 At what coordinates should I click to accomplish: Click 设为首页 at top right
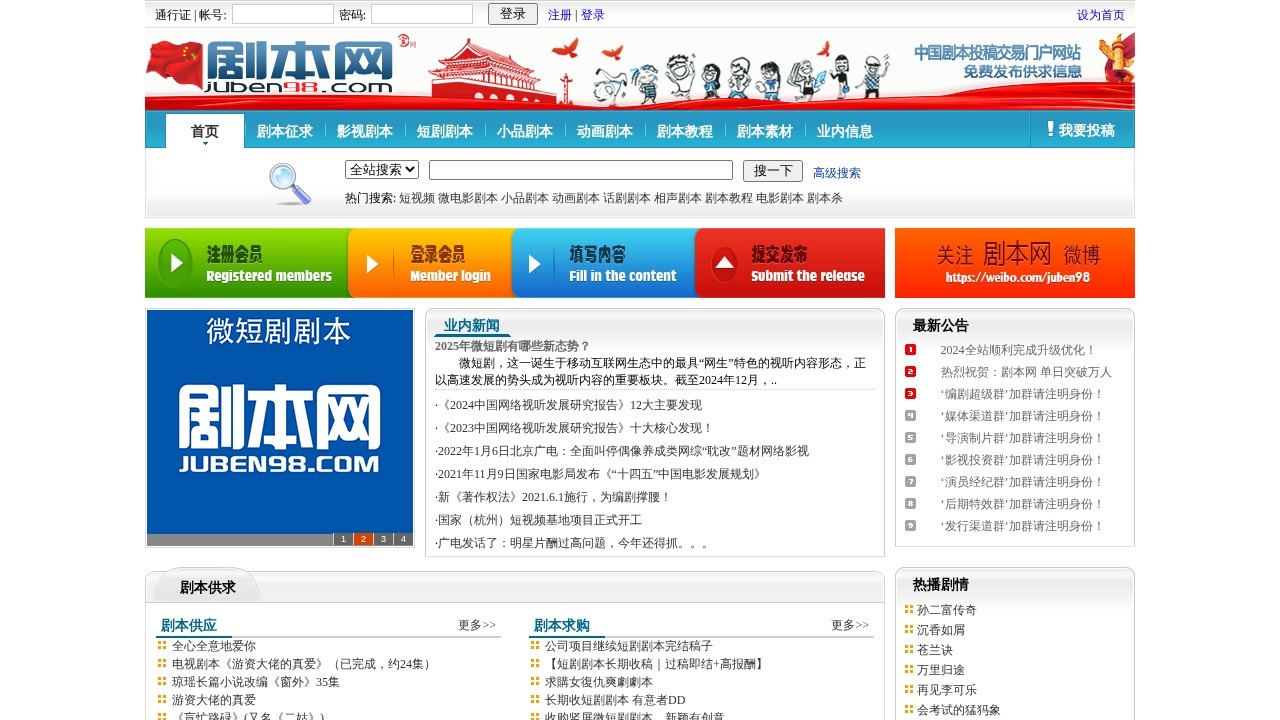[x=1099, y=14]
